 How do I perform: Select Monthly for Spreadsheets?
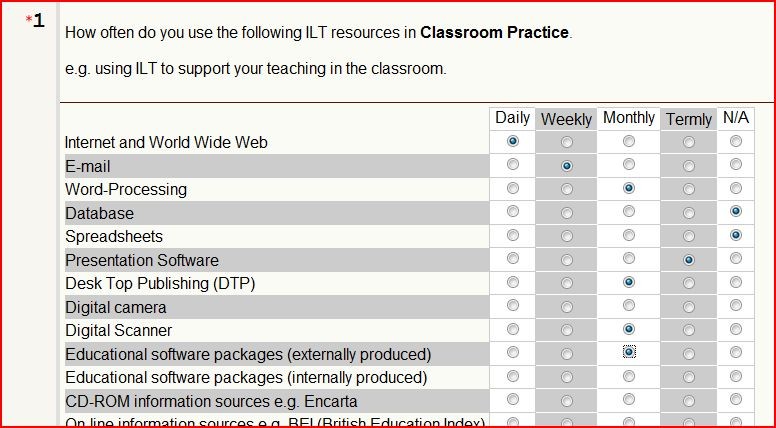click(x=629, y=235)
